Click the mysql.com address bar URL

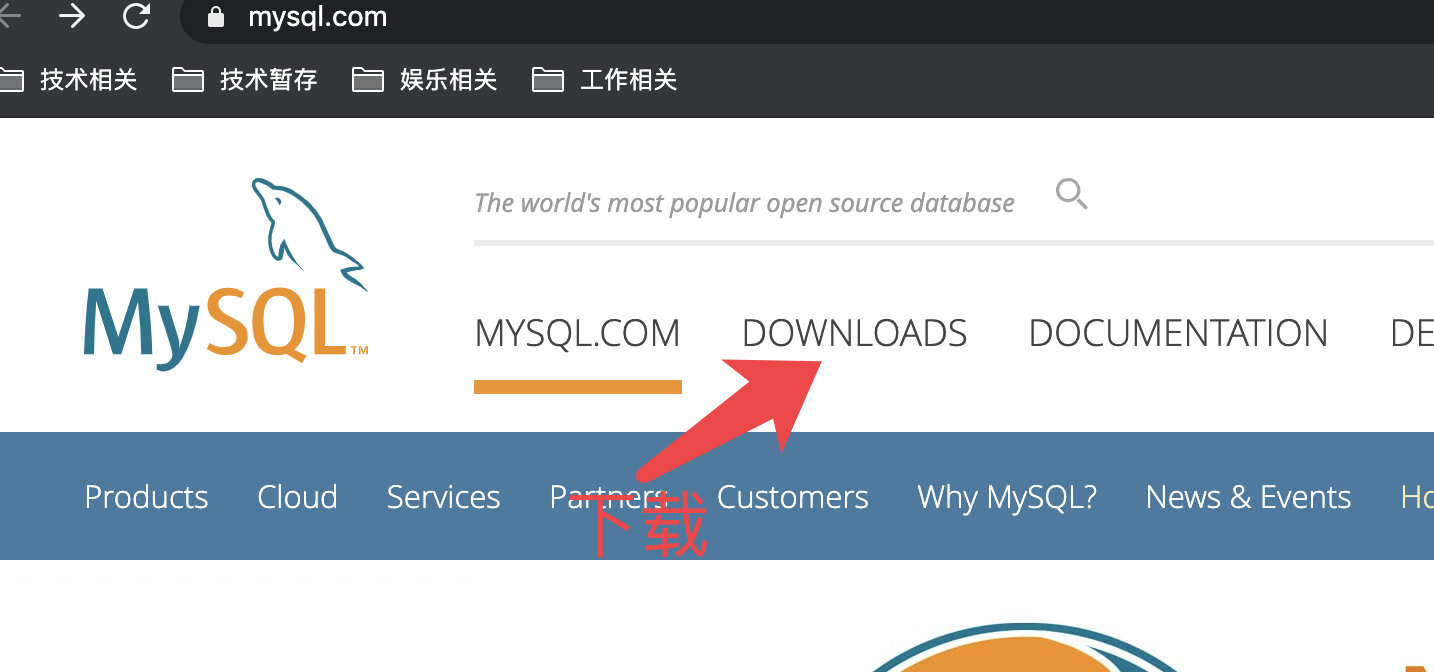pos(317,17)
